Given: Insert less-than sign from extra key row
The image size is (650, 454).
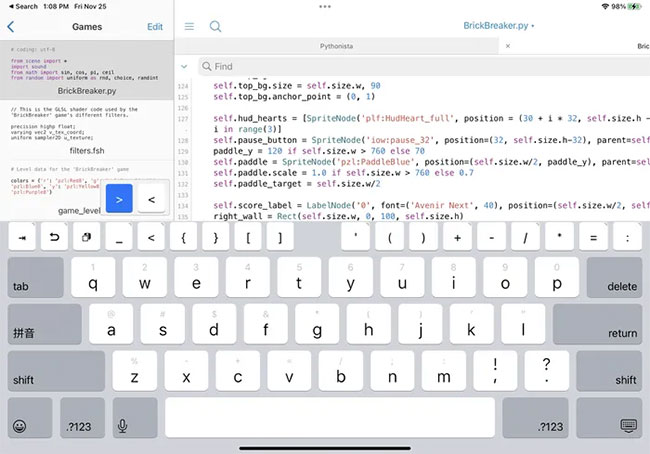Looking at the screenshot, I should pos(151,237).
